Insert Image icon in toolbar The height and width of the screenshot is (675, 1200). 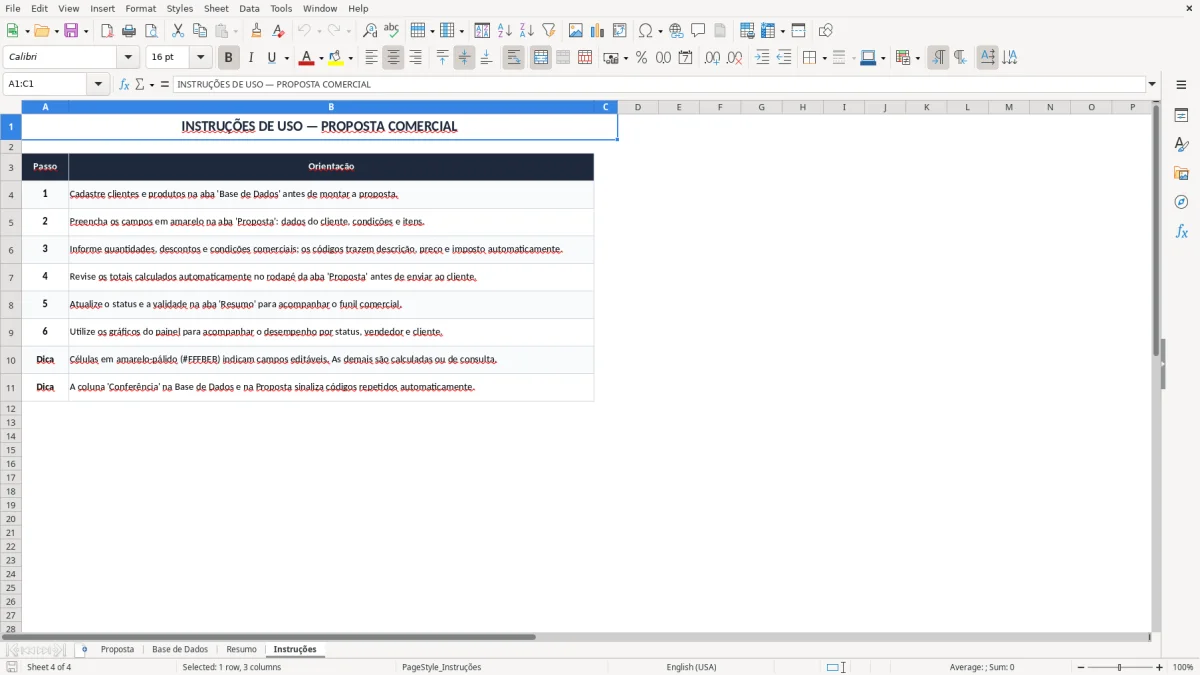pos(576,31)
